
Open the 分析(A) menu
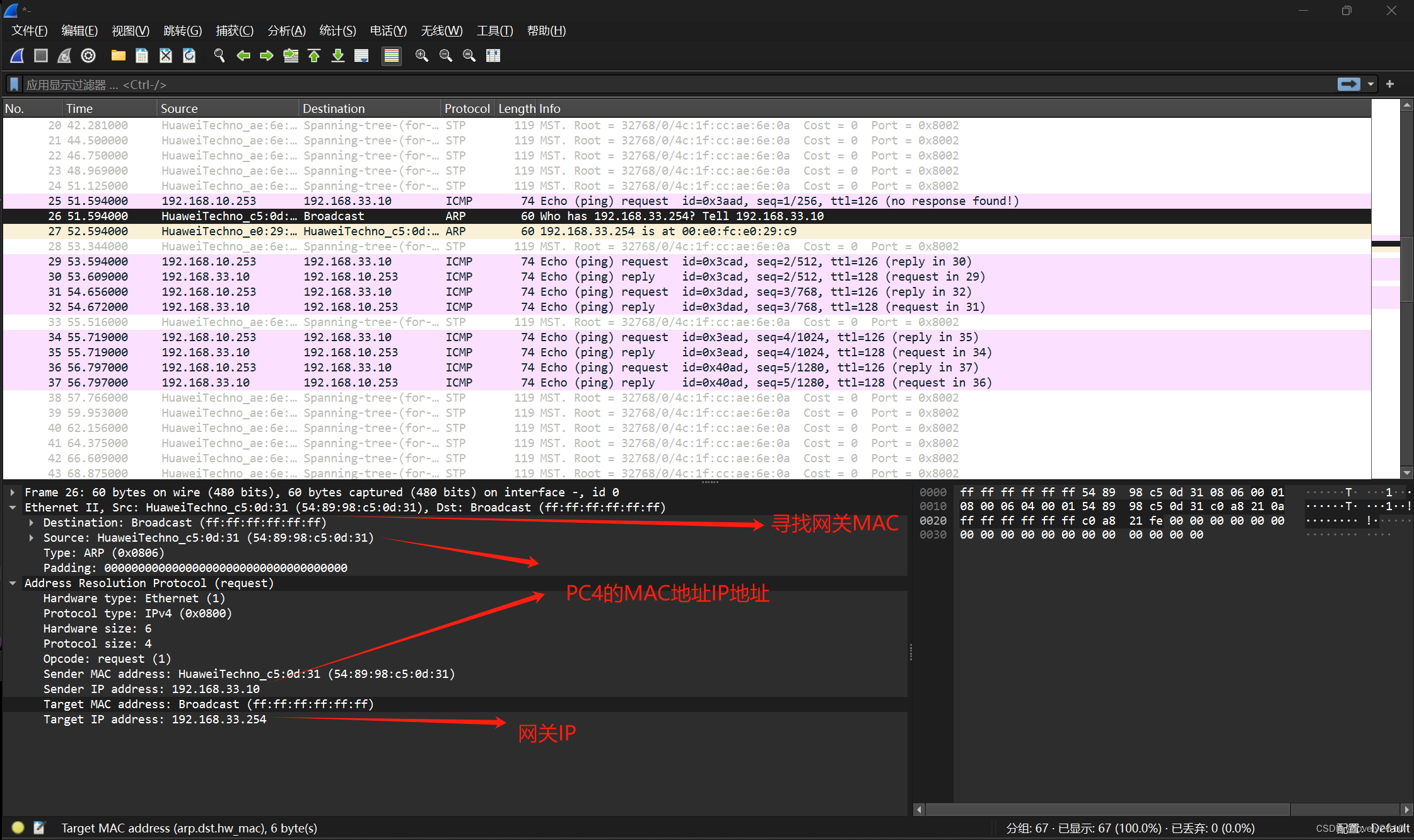(286, 30)
